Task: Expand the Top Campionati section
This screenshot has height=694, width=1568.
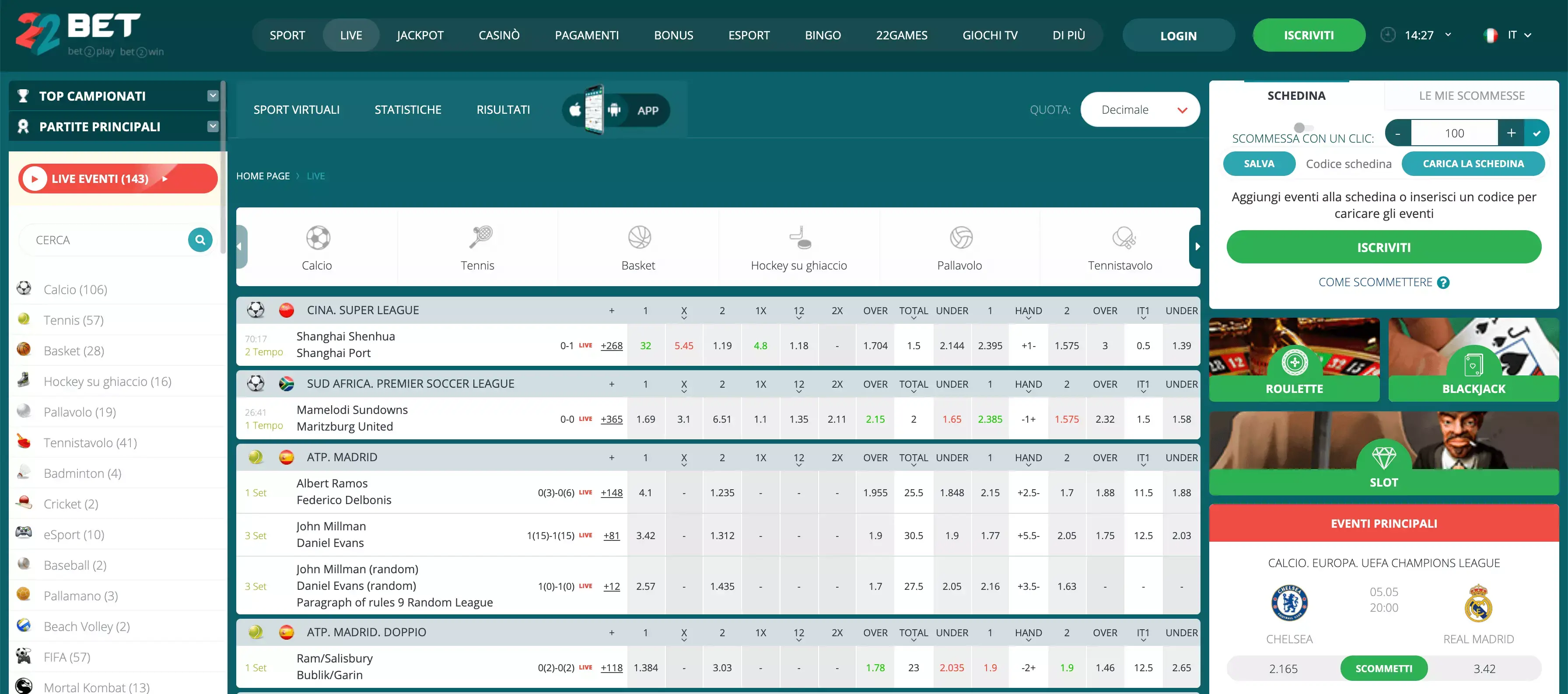Action: [213, 95]
